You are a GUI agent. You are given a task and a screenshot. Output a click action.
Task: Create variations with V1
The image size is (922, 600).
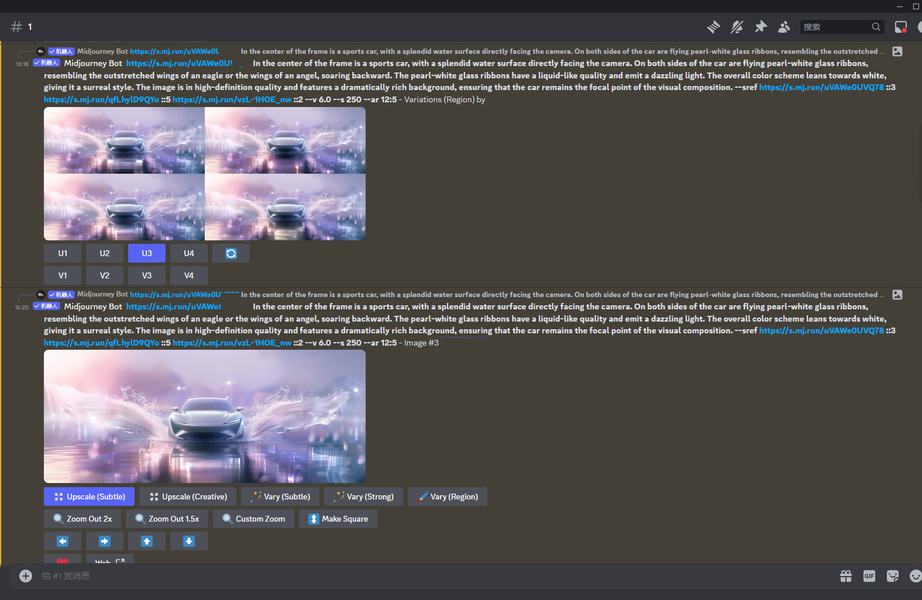(62, 275)
